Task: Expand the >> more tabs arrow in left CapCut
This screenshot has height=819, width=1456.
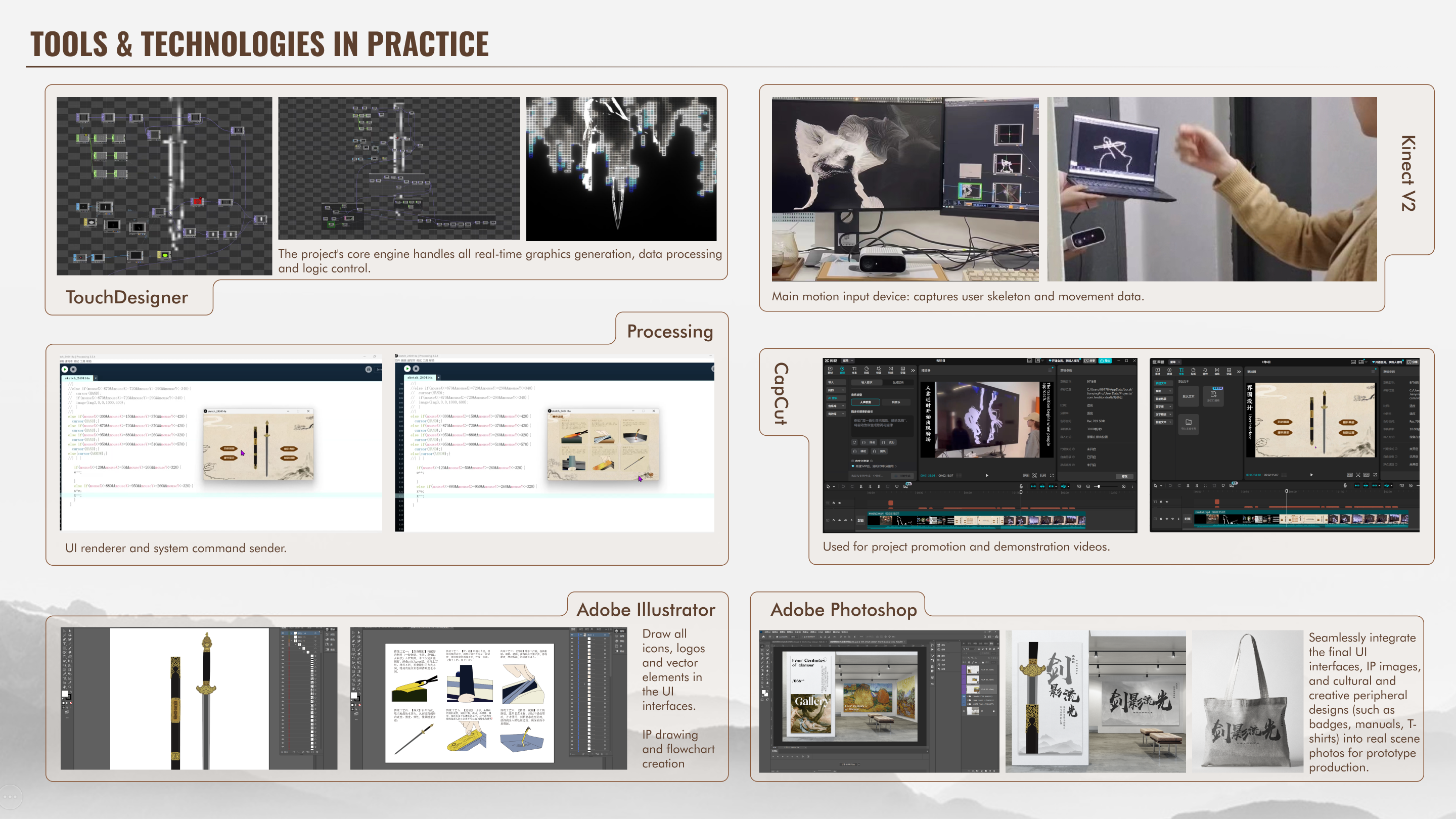Action: pos(913,370)
